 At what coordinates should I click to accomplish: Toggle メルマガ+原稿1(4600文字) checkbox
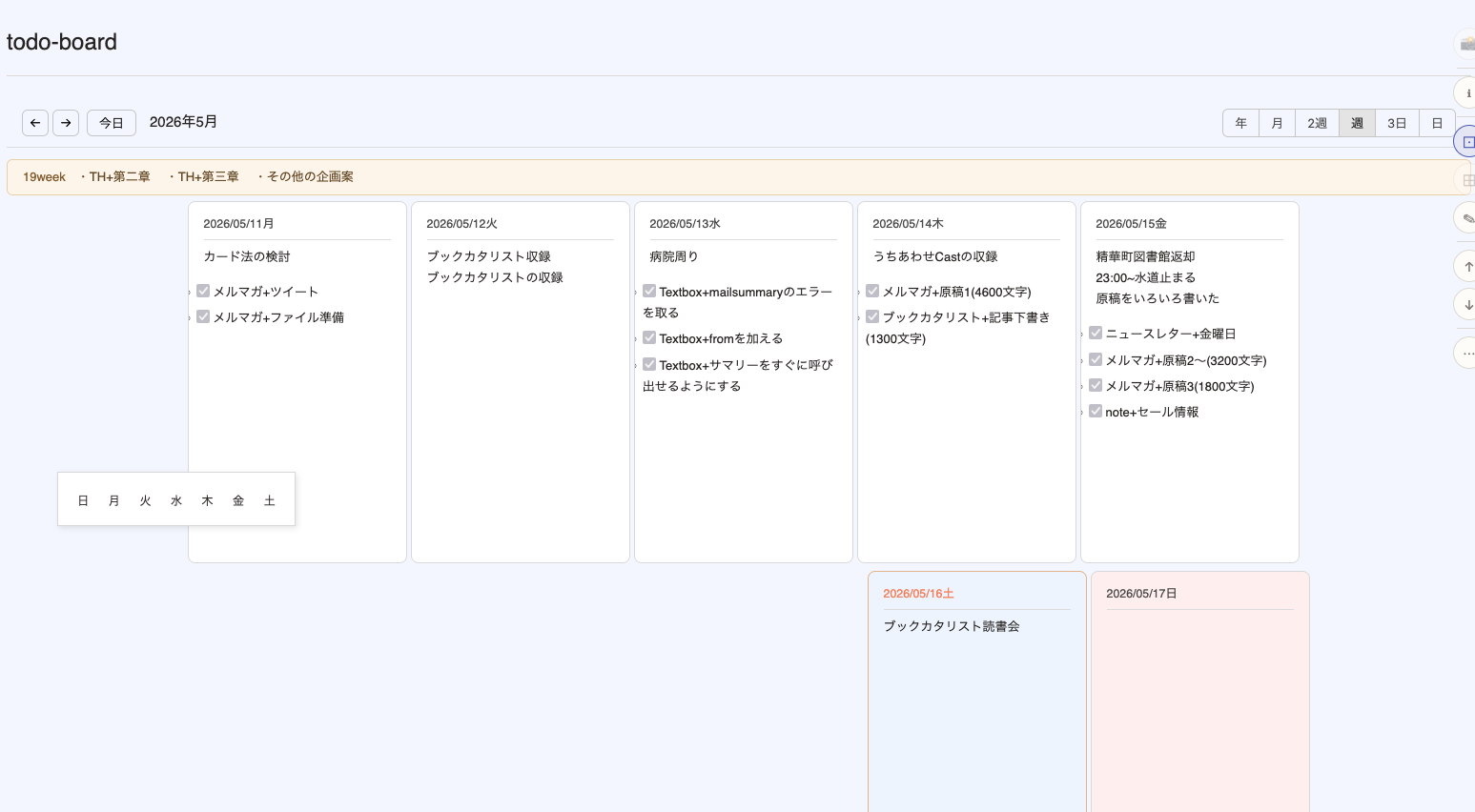coord(872,291)
